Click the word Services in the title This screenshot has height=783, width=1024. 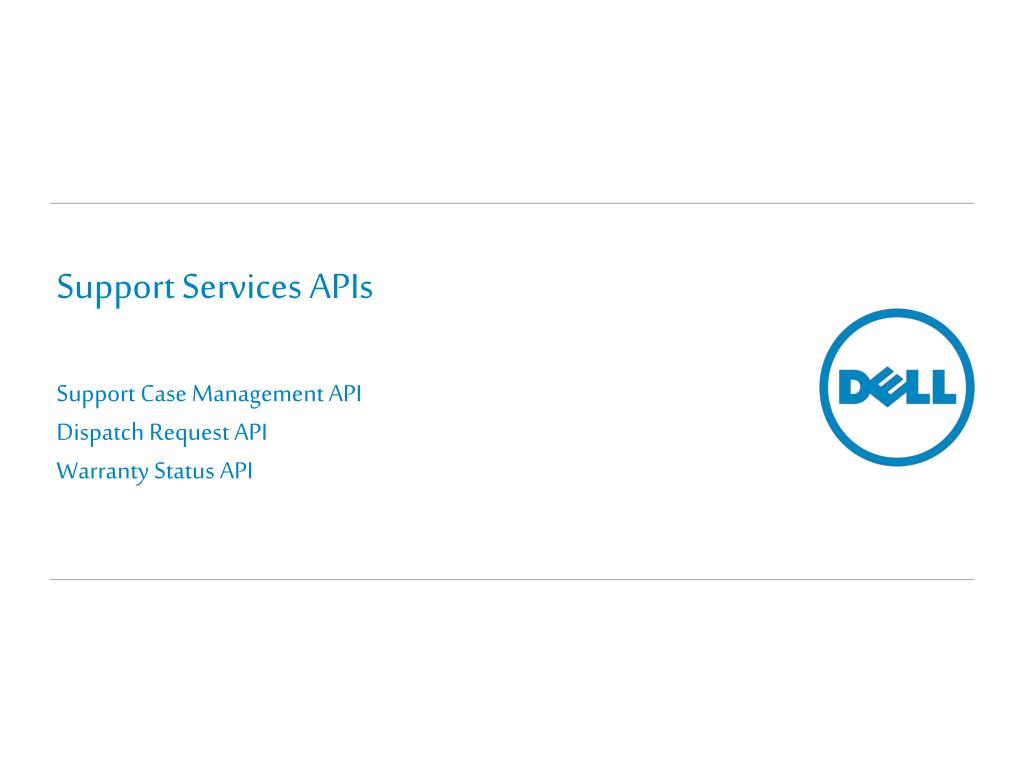click(241, 286)
